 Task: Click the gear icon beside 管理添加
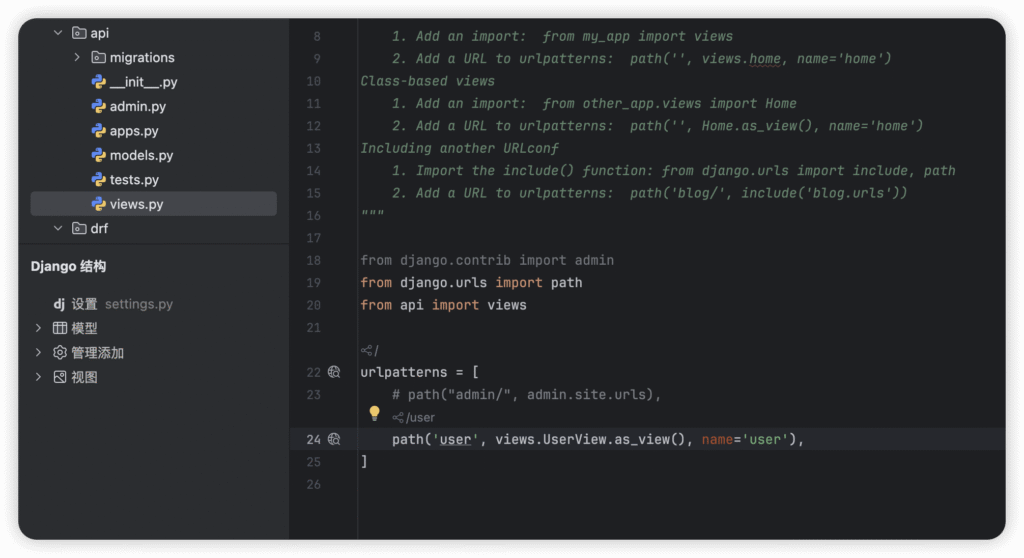(60, 353)
